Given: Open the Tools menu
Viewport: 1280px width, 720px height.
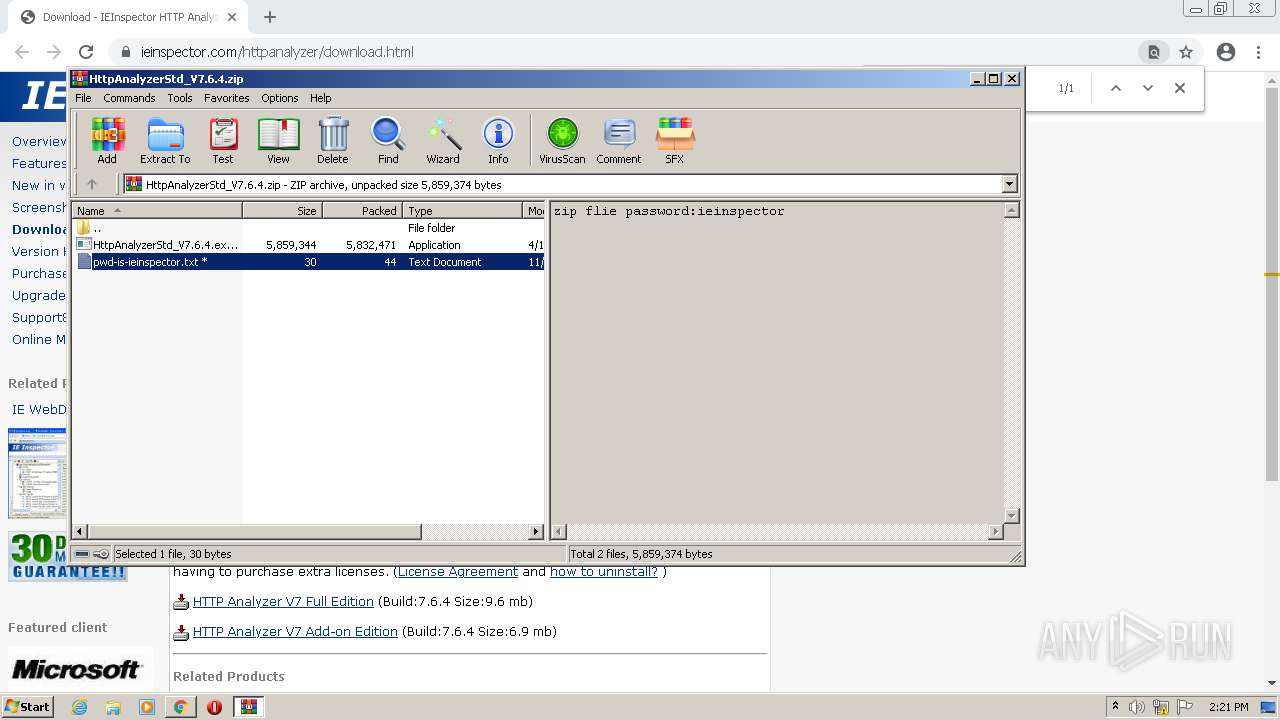Looking at the screenshot, I should 180,98.
